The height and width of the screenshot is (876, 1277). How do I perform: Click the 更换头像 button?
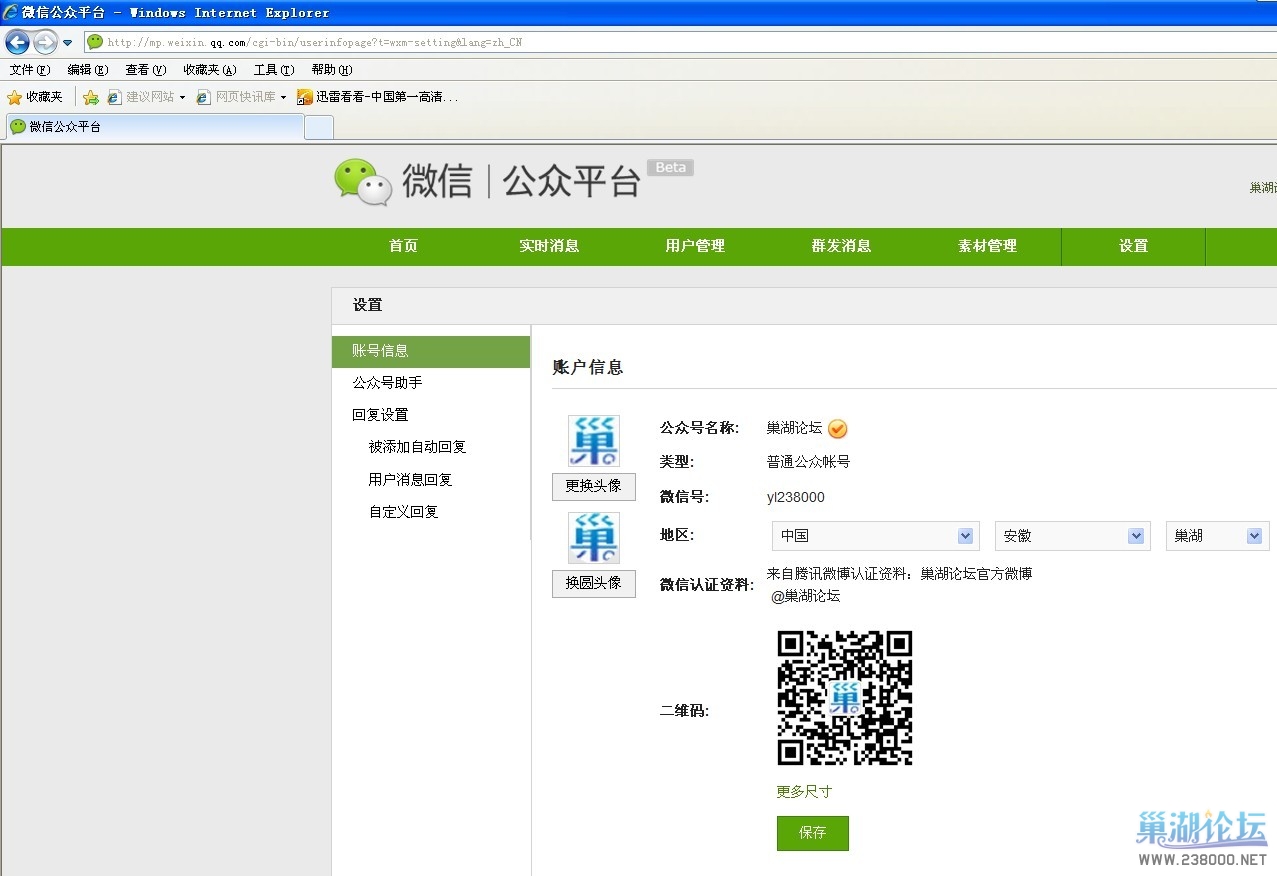coord(594,486)
